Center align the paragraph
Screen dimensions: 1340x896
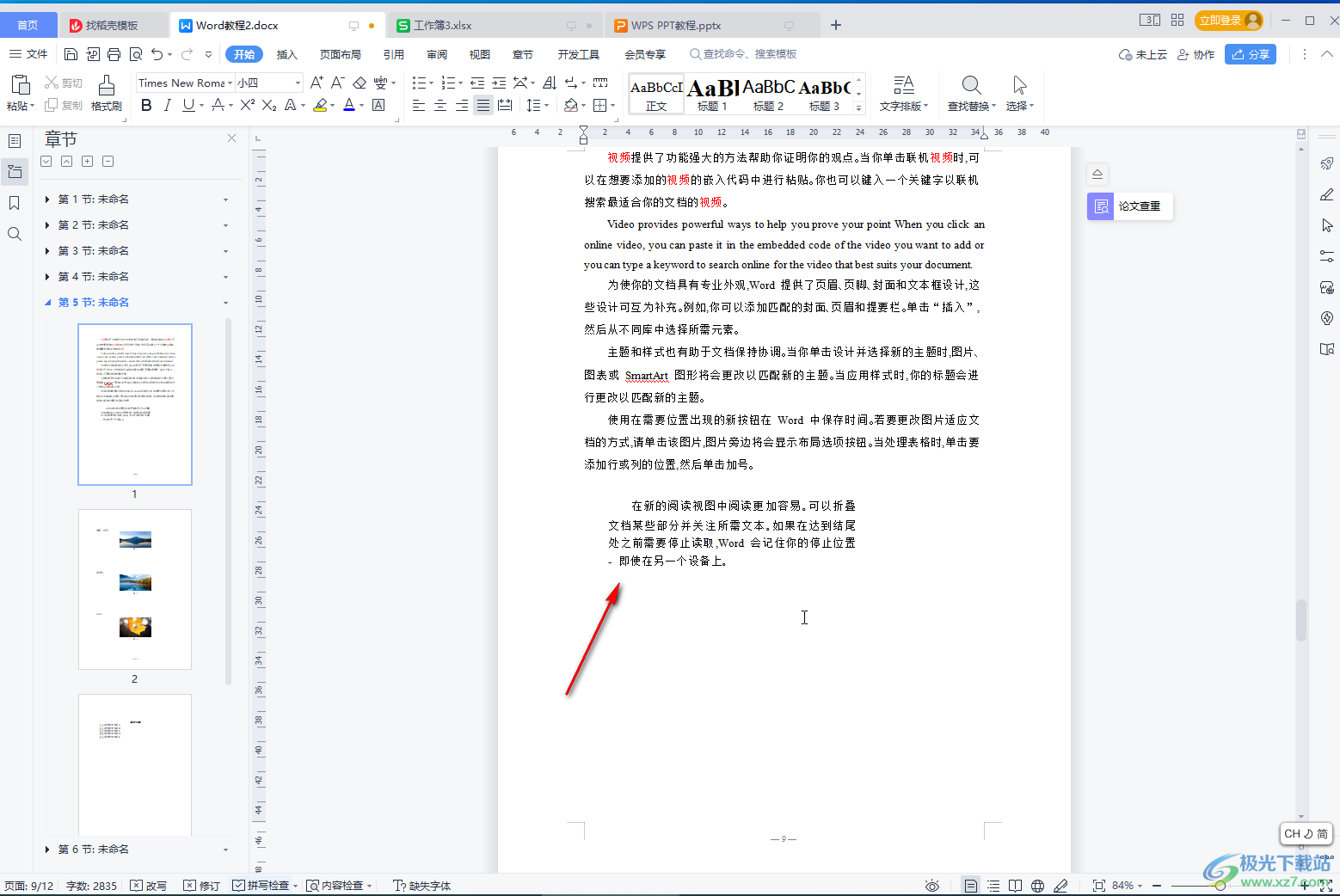coord(440,105)
